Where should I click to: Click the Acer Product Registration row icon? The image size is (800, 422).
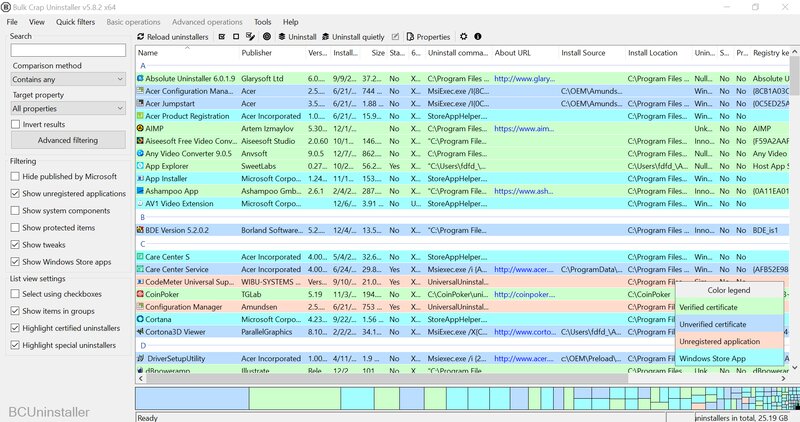click(x=140, y=116)
